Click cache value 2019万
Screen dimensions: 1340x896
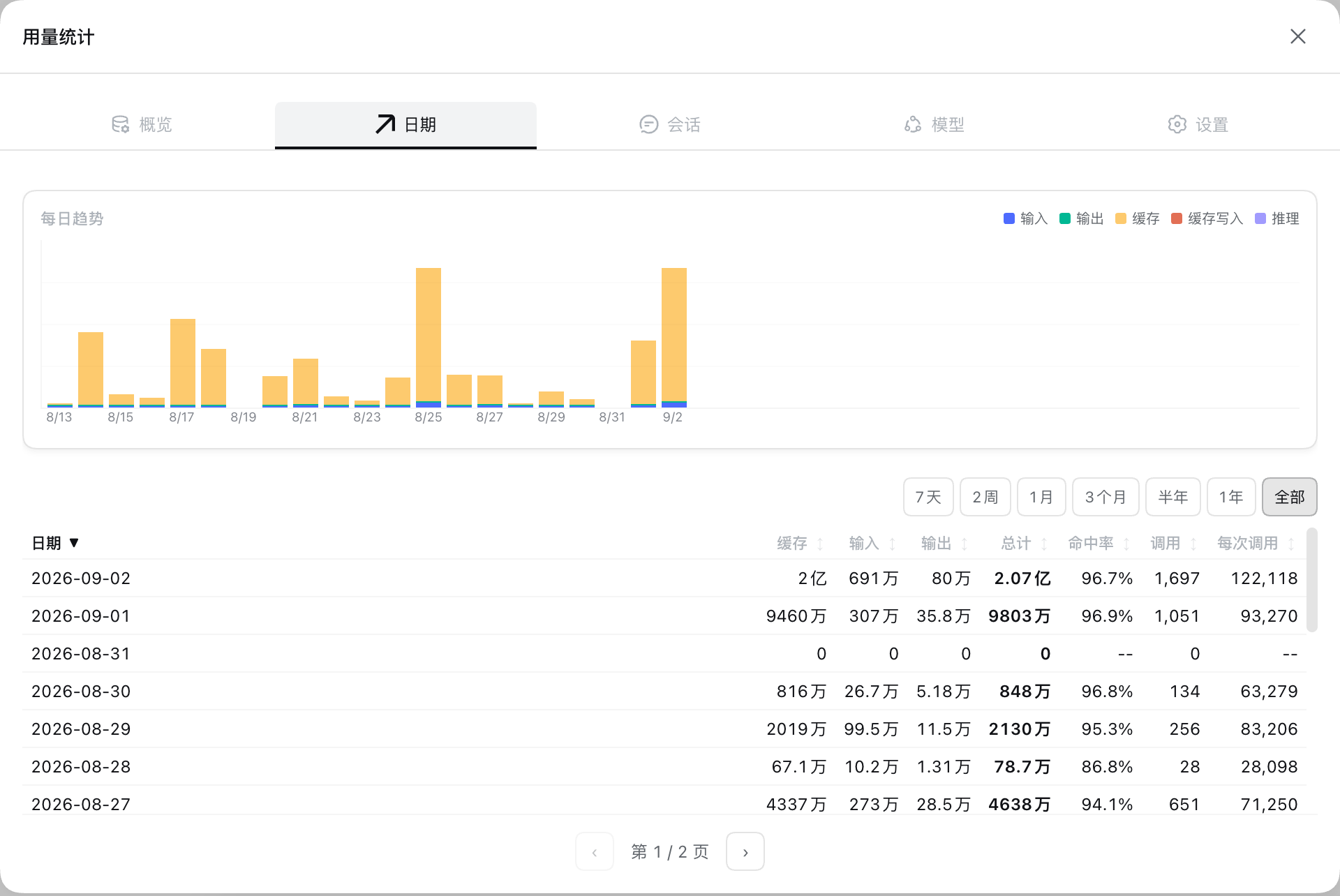pyautogui.click(x=796, y=729)
